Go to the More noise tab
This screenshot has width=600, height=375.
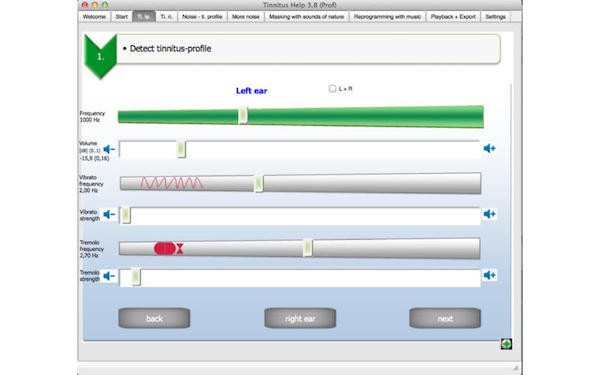click(246, 17)
